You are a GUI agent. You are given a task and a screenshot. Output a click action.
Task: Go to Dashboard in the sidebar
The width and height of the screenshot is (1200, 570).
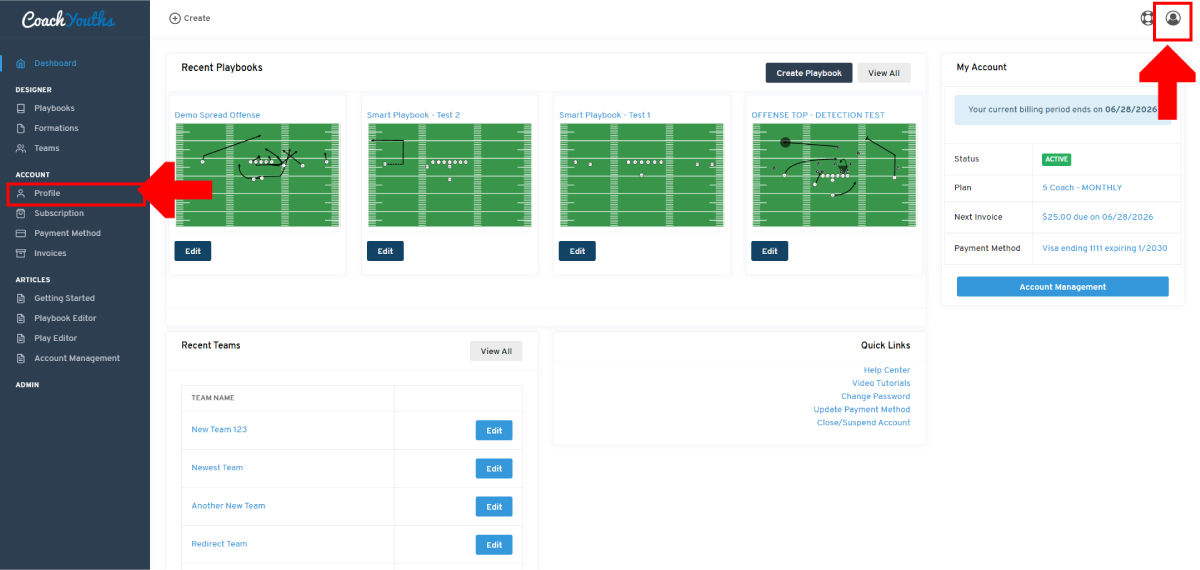tap(55, 63)
